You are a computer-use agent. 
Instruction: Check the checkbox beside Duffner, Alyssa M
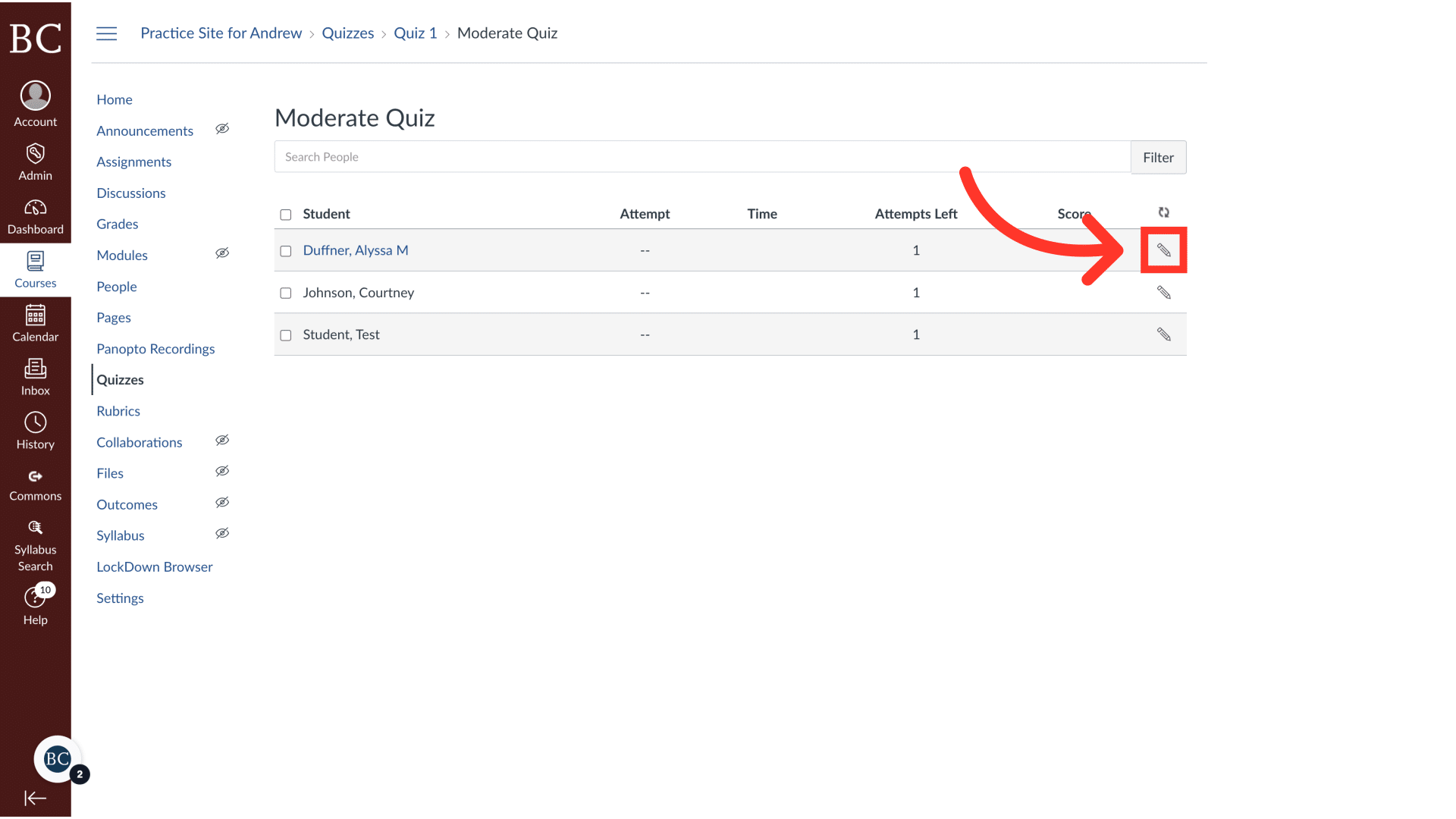(x=286, y=250)
